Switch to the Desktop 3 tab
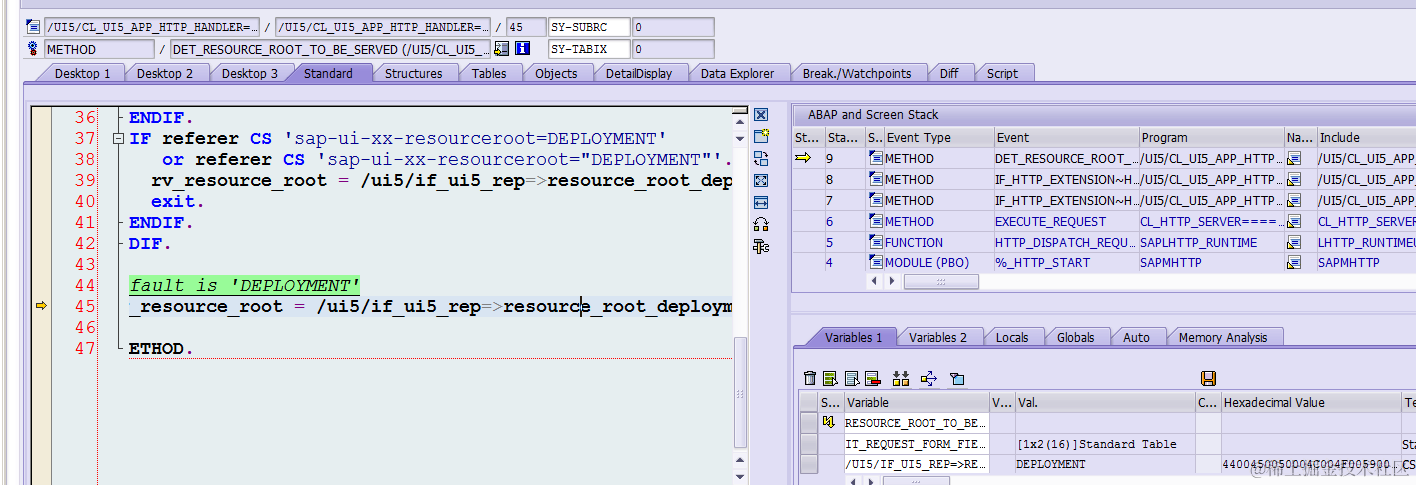 coord(250,73)
